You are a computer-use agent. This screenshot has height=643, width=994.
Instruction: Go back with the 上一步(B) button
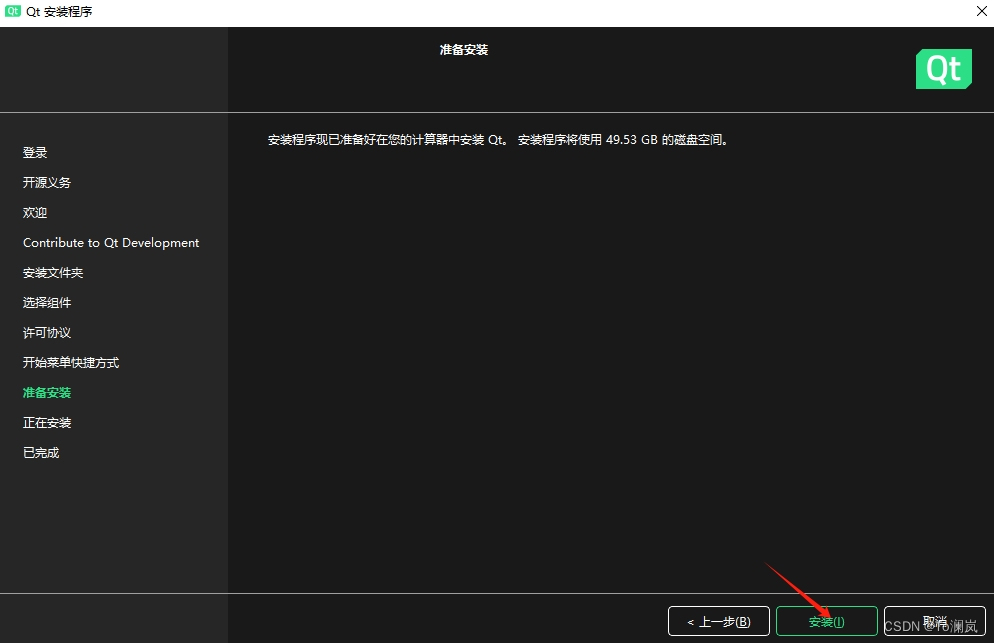click(x=719, y=621)
